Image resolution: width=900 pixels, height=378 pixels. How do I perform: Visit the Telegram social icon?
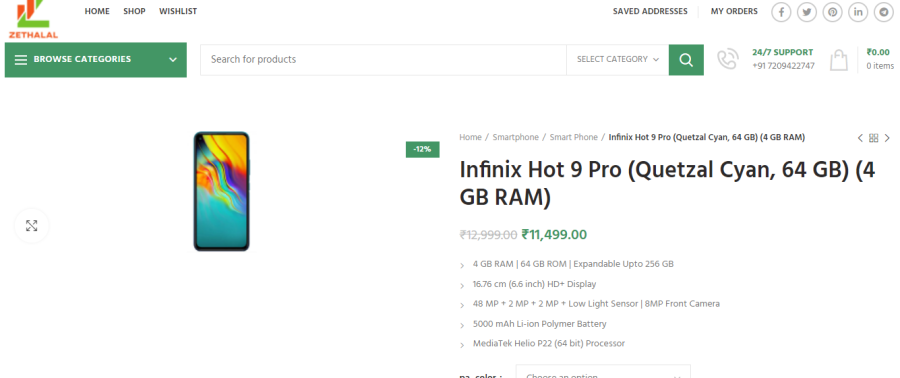point(884,12)
